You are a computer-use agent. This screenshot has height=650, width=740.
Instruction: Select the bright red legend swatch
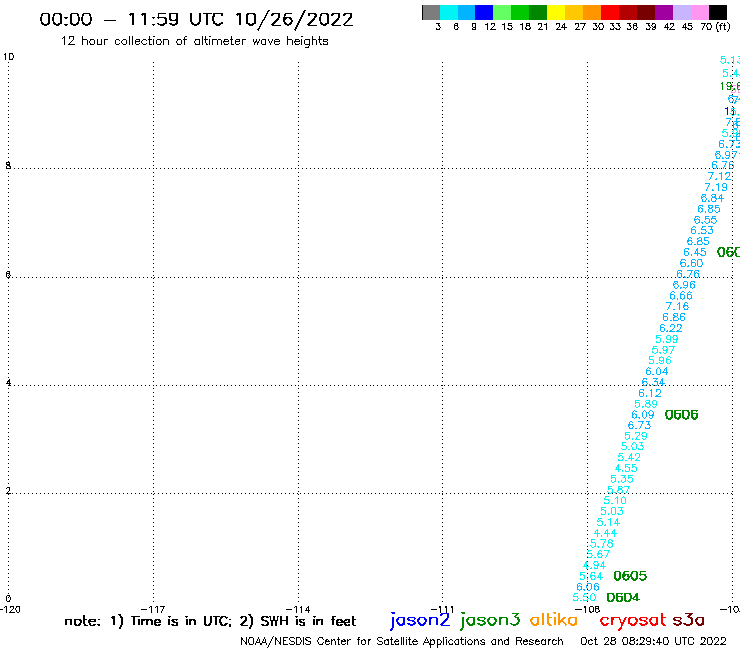pyautogui.click(x=610, y=12)
